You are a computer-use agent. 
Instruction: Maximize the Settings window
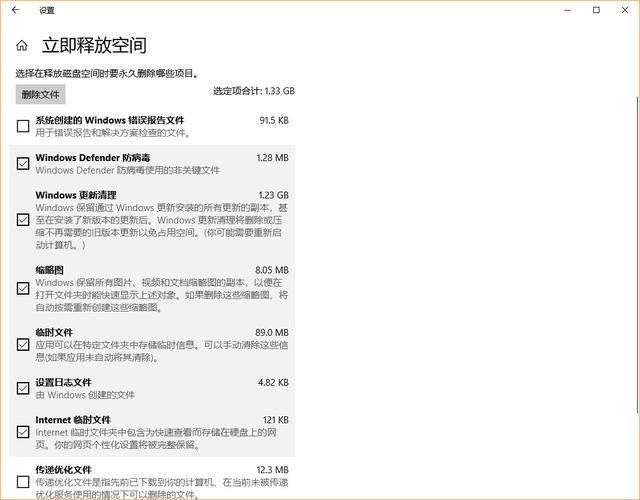(x=596, y=10)
